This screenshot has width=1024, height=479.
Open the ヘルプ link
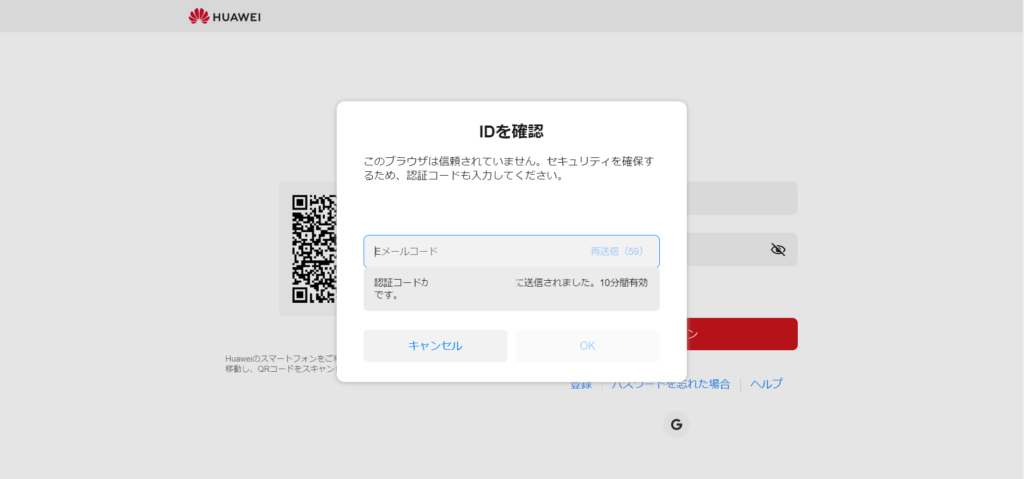pos(766,384)
